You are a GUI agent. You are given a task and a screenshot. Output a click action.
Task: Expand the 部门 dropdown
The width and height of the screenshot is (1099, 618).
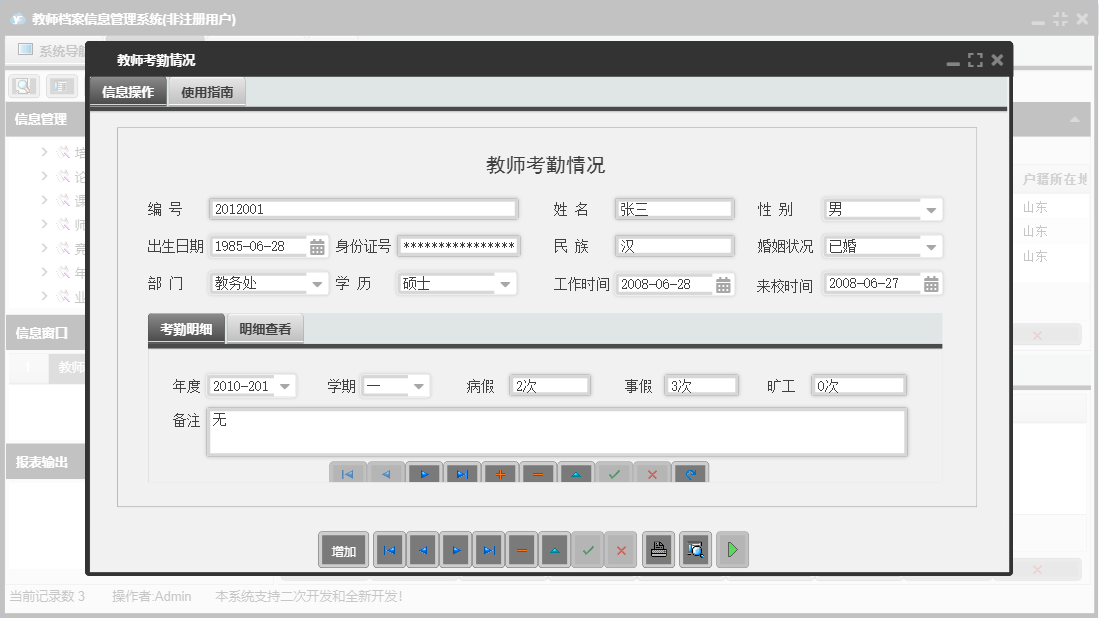click(x=318, y=284)
